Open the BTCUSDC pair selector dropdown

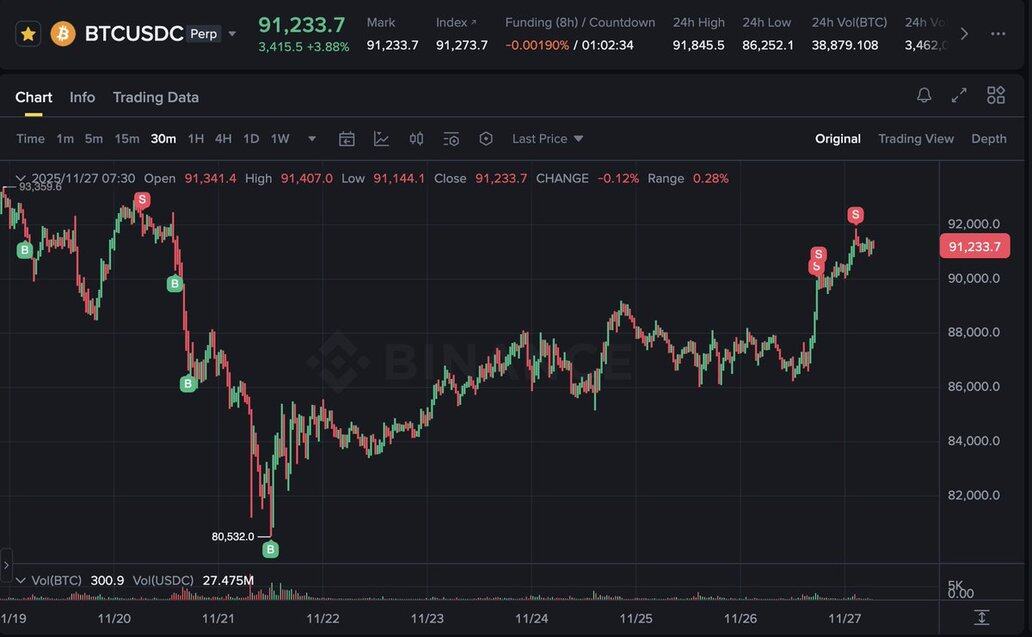(232, 34)
